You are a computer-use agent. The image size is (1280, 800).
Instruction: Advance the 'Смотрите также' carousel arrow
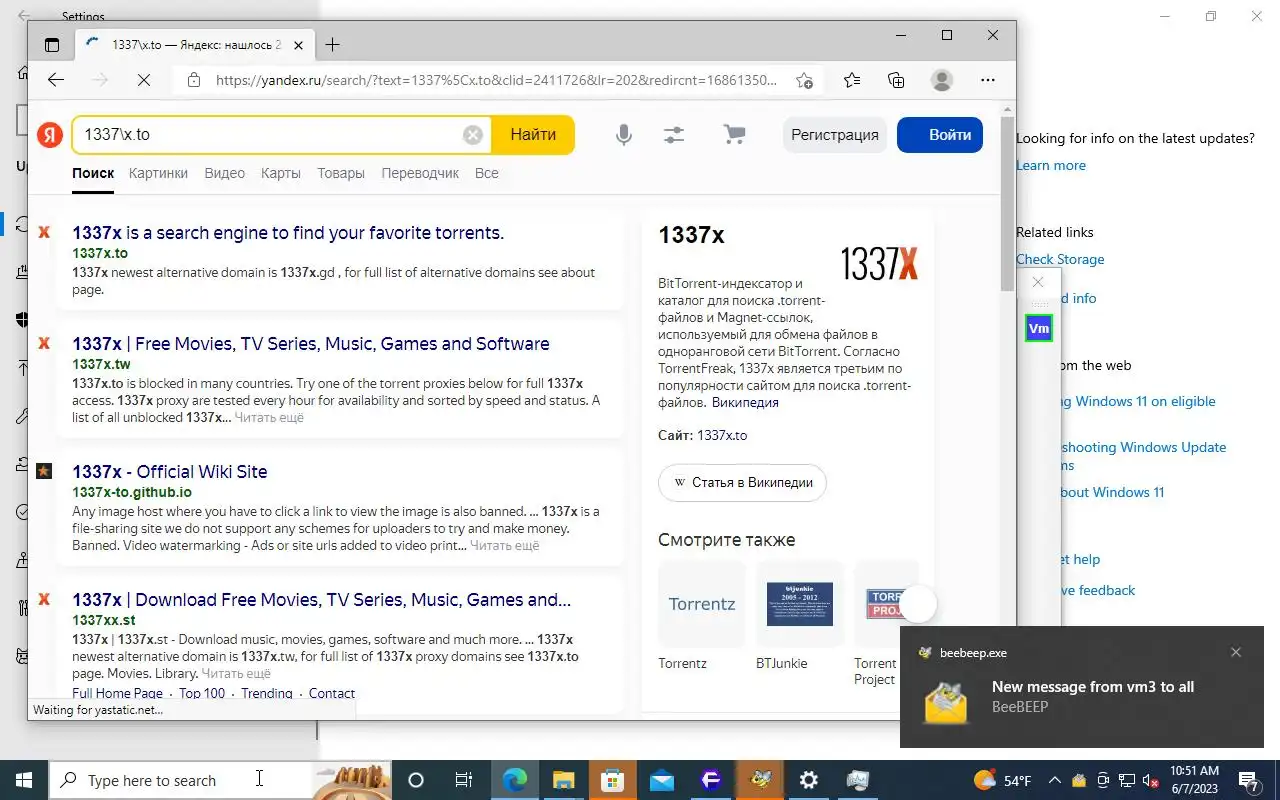pos(918,604)
